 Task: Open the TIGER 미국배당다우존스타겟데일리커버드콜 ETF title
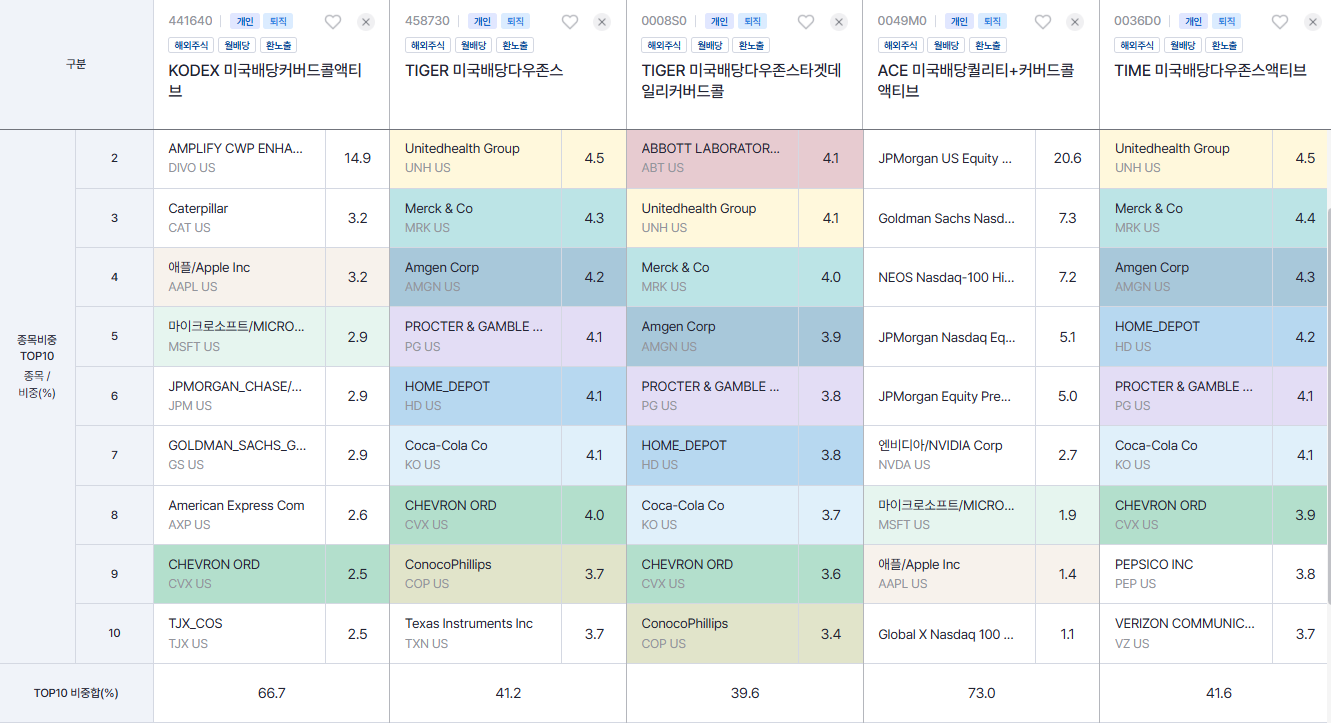(x=741, y=80)
